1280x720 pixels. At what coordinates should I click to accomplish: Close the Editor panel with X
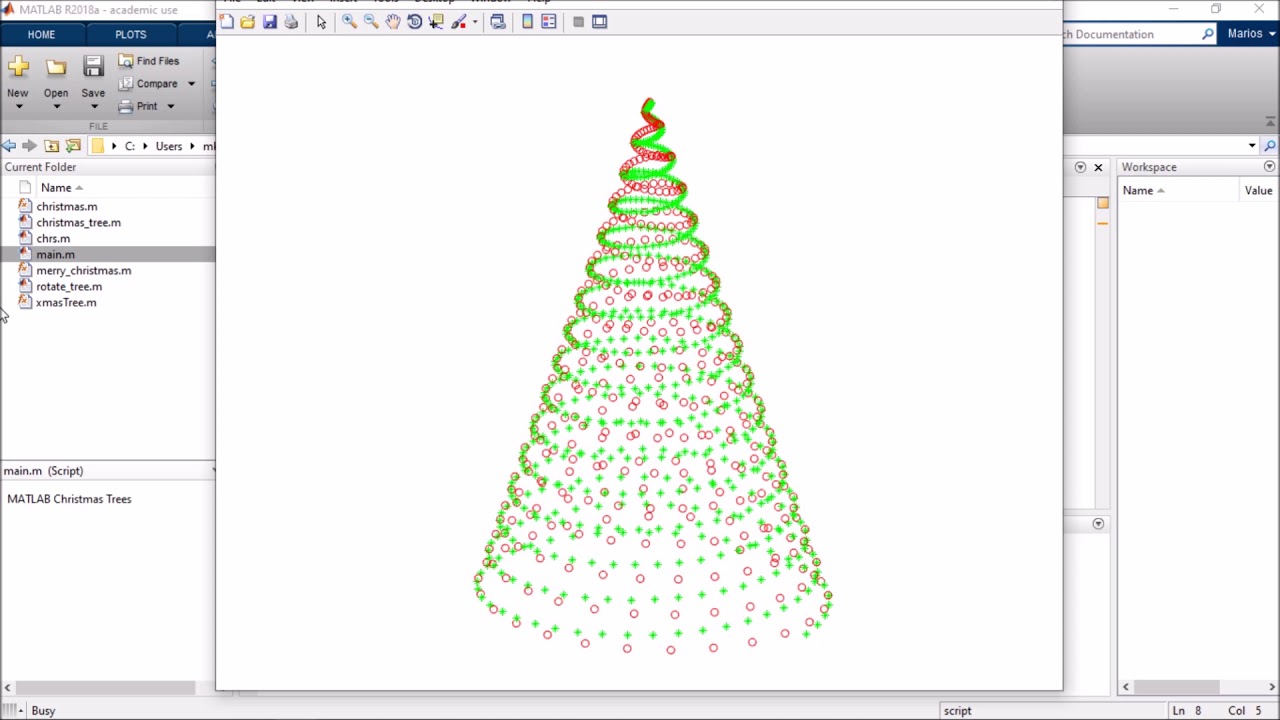(x=1098, y=167)
